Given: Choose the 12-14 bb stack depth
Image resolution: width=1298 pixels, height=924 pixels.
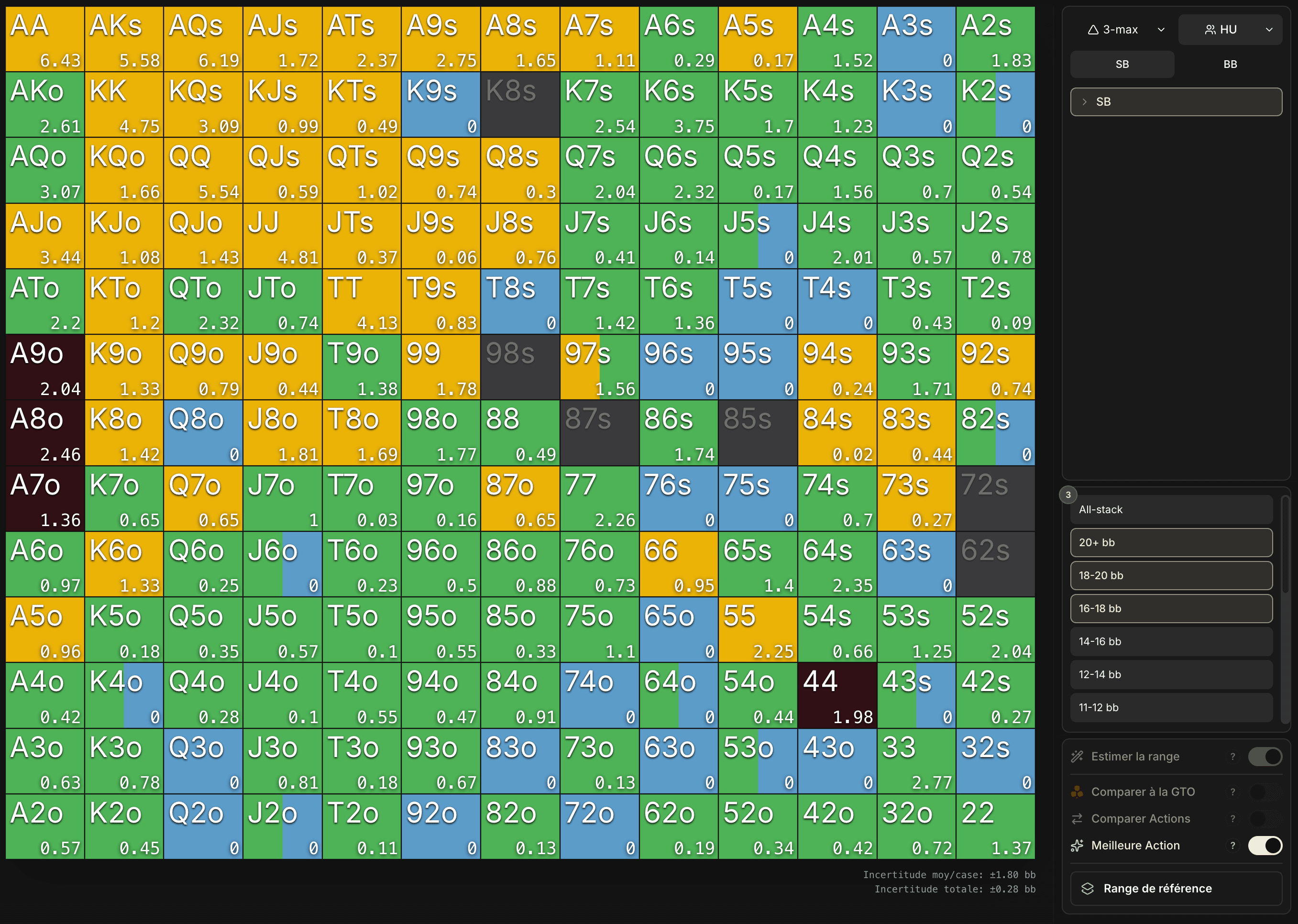Looking at the screenshot, I should (1171, 675).
